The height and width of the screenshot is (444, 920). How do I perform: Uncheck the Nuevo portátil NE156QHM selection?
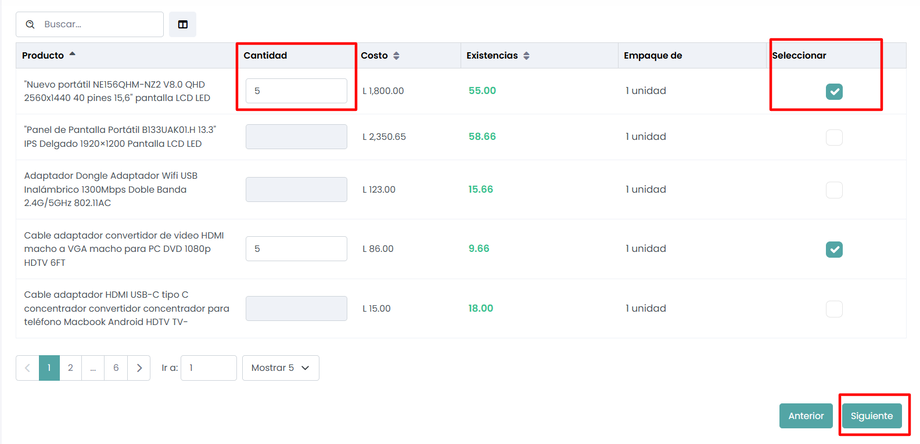click(834, 91)
